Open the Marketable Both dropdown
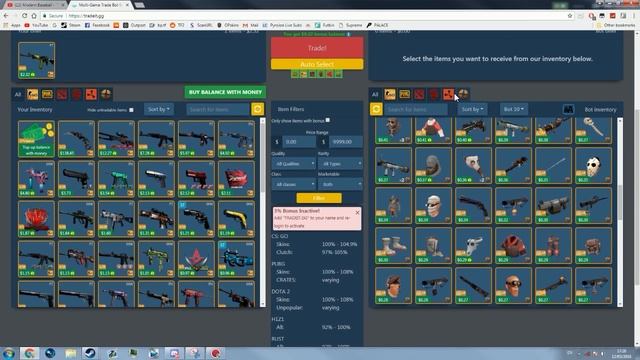 (340, 184)
